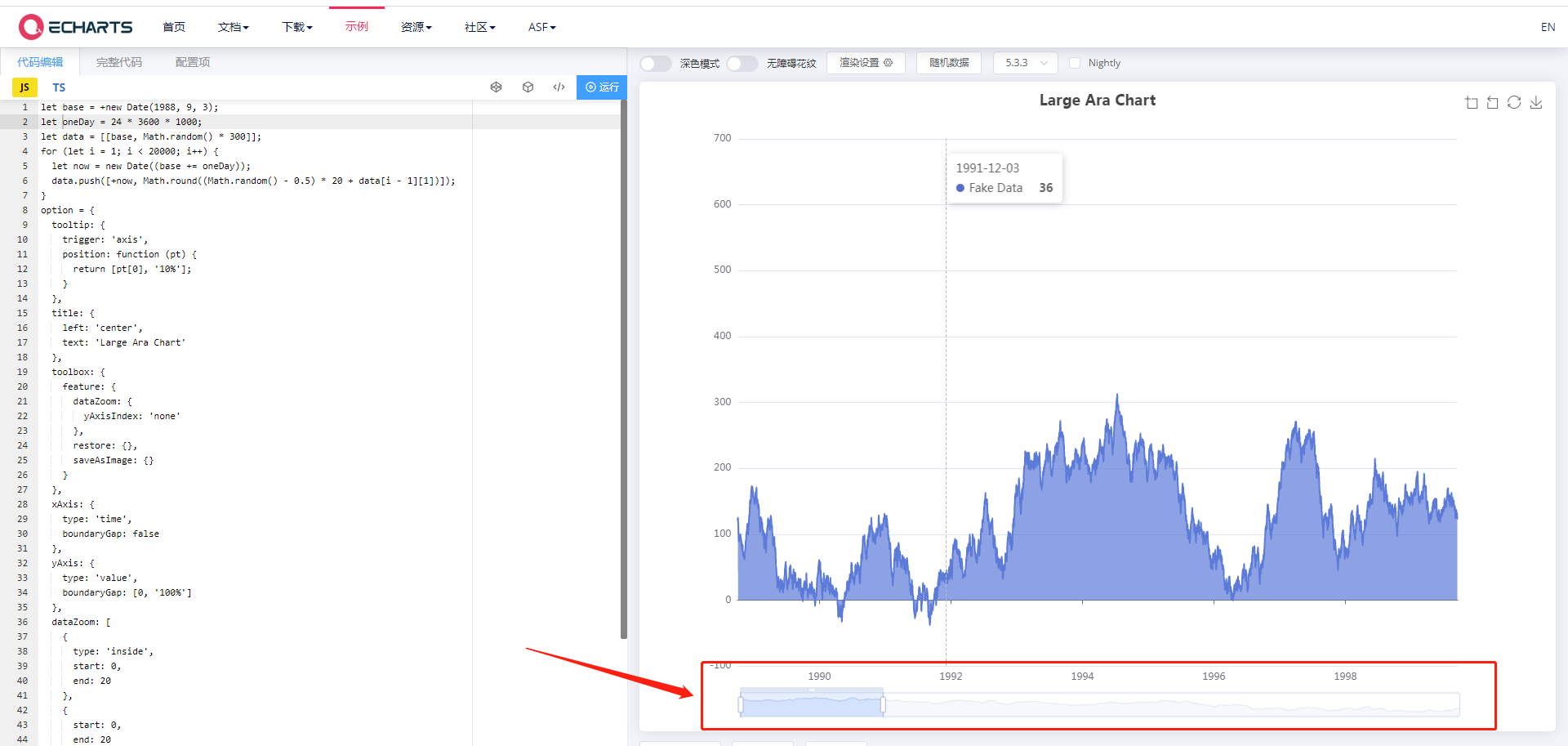
Task: Click the tooltip date 1991-12-03
Action: tap(987, 168)
